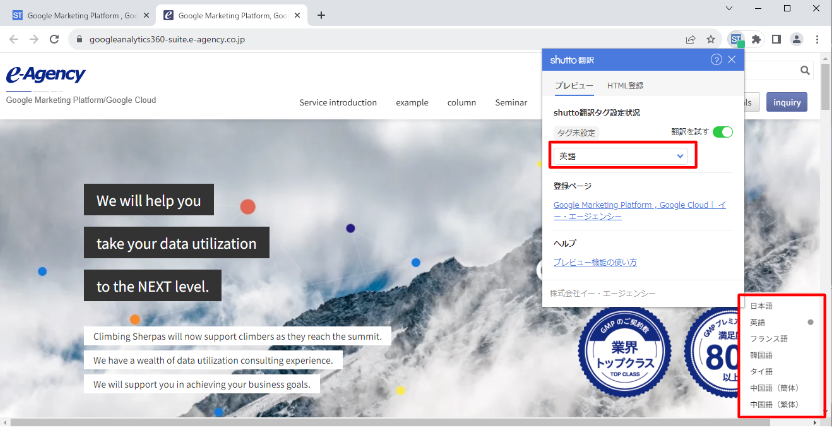Open the Service introduction menu
Screen dimensions: 832x428
click(x=338, y=102)
